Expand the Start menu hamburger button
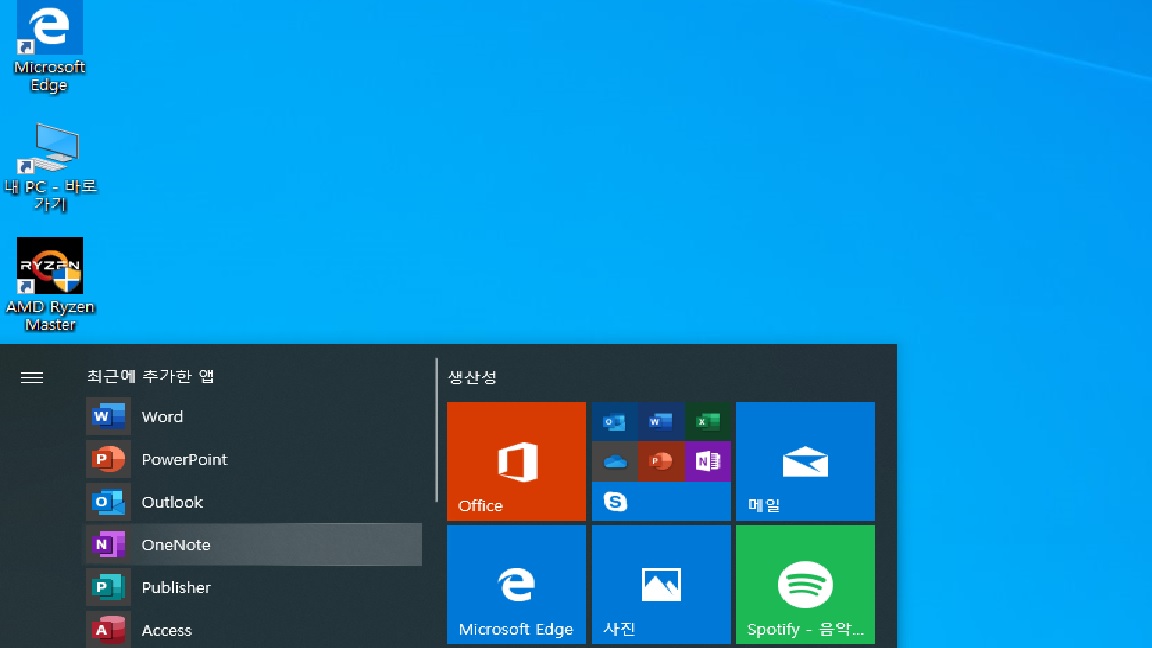 [32, 378]
